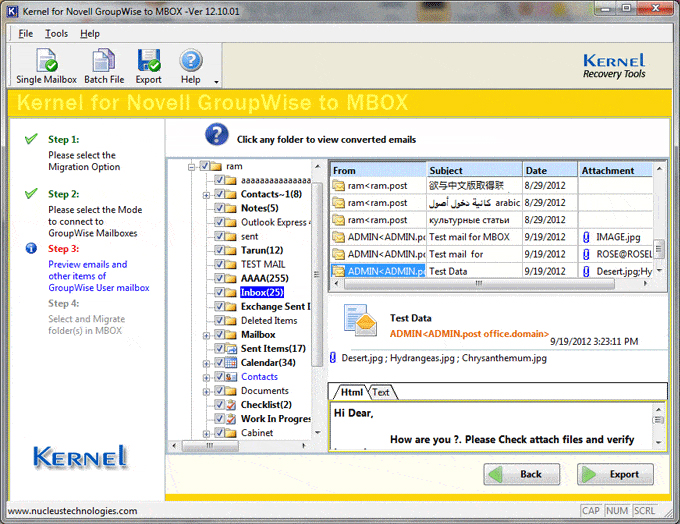This screenshot has width=680, height=524.
Task: Toggle the AAAA(255) folder checkbox
Action: coord(219,278)
